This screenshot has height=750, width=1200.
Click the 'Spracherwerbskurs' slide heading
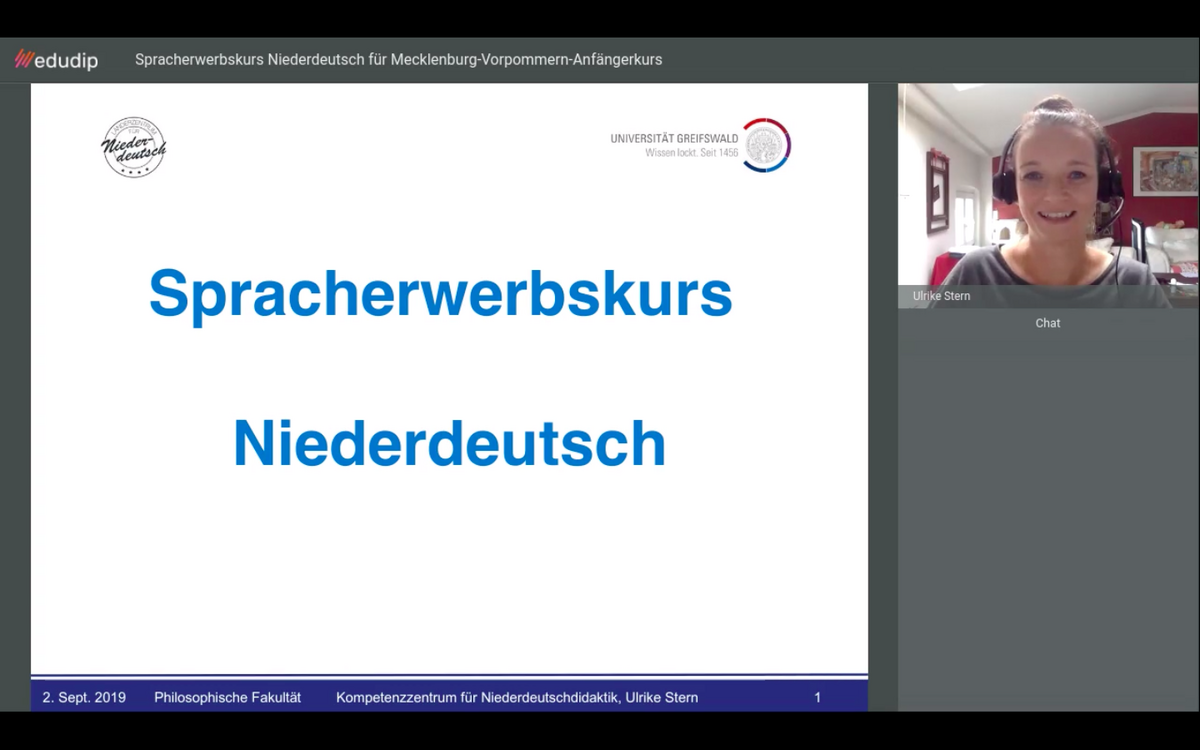click(440, 294)
